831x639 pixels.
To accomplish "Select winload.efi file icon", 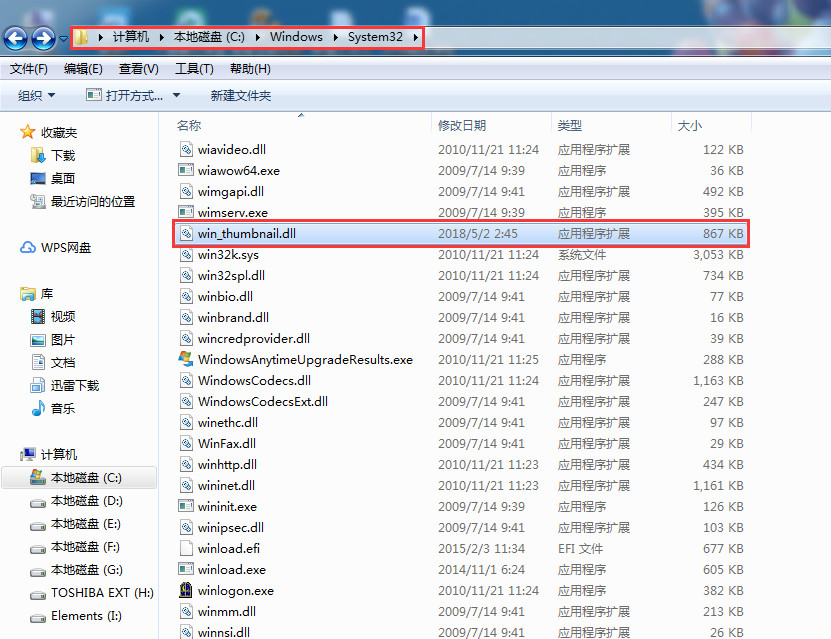I will 185,548.
